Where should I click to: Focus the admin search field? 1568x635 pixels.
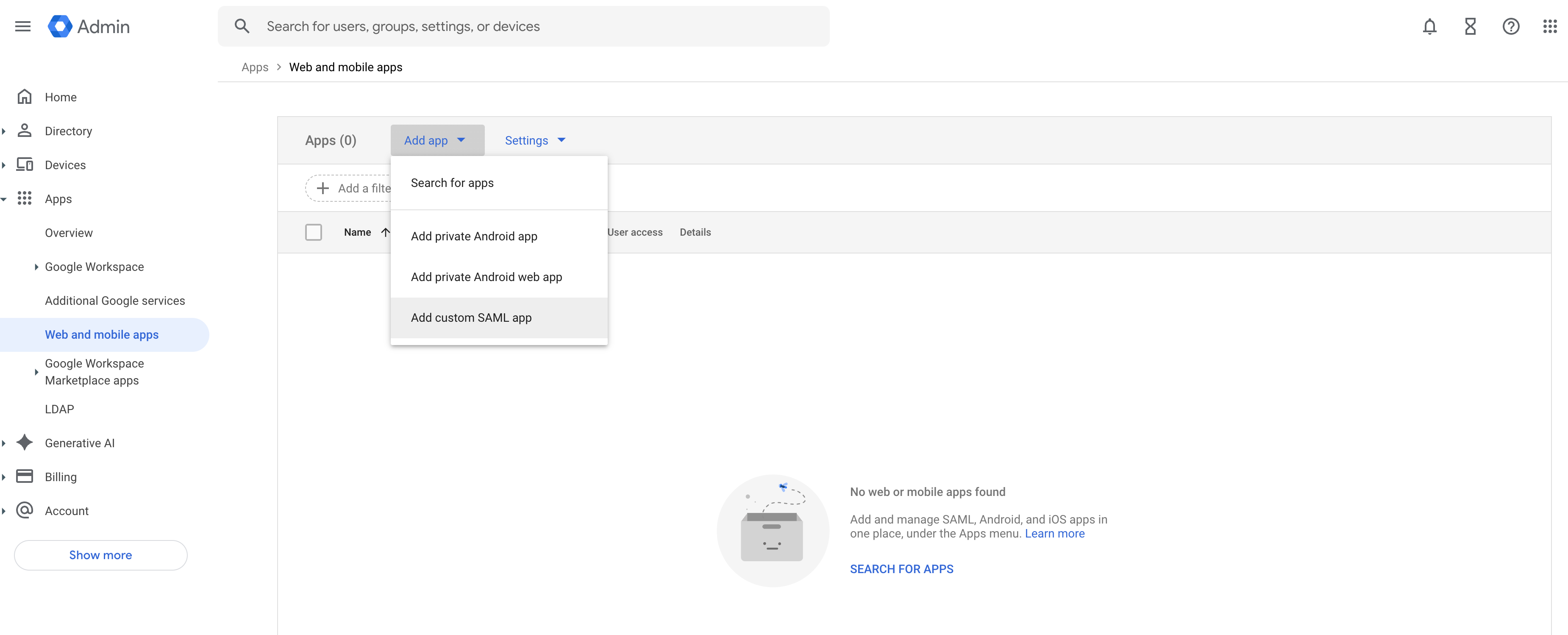click(x=536, y=26)
